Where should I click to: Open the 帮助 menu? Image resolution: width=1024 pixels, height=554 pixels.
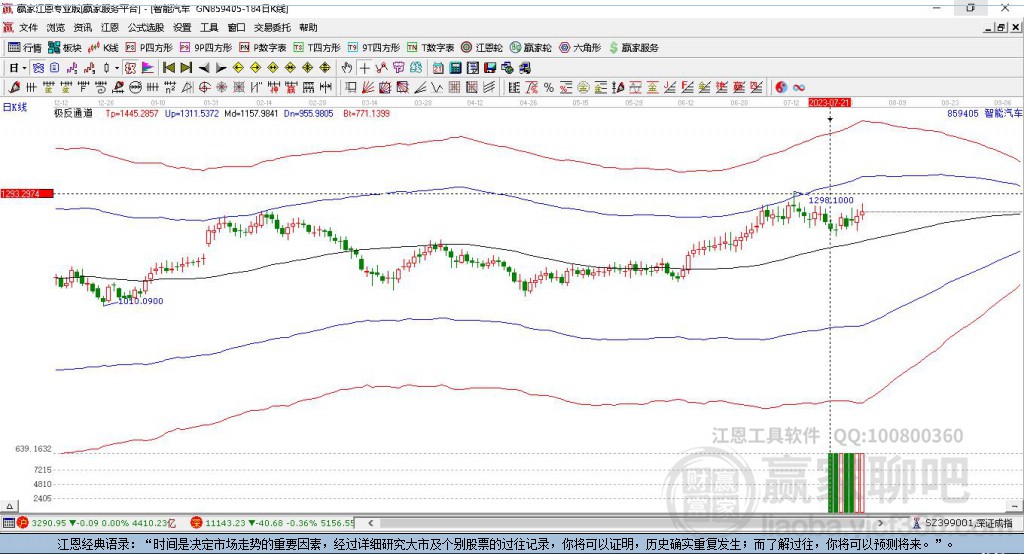(308, 27)
